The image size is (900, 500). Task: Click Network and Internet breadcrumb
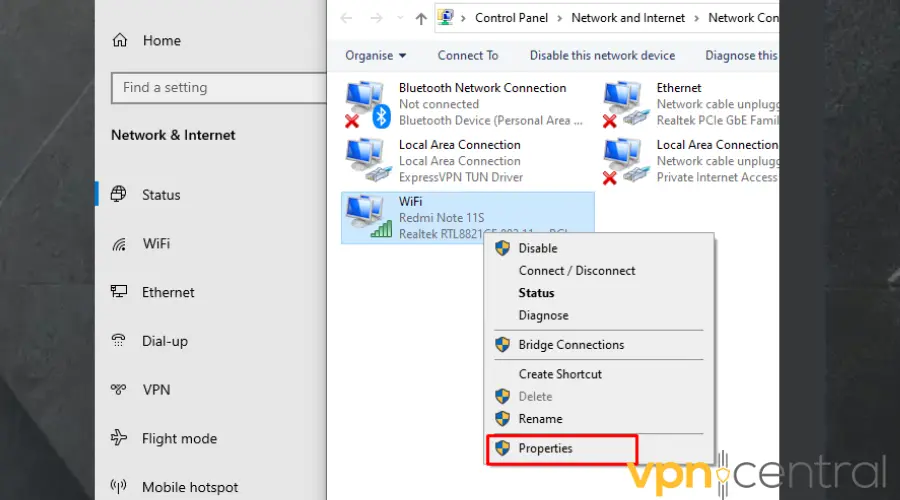point(628,18)
